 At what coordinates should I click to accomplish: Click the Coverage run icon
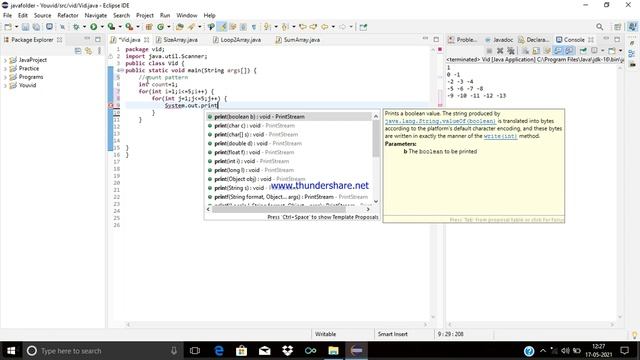tap(111, 27)
